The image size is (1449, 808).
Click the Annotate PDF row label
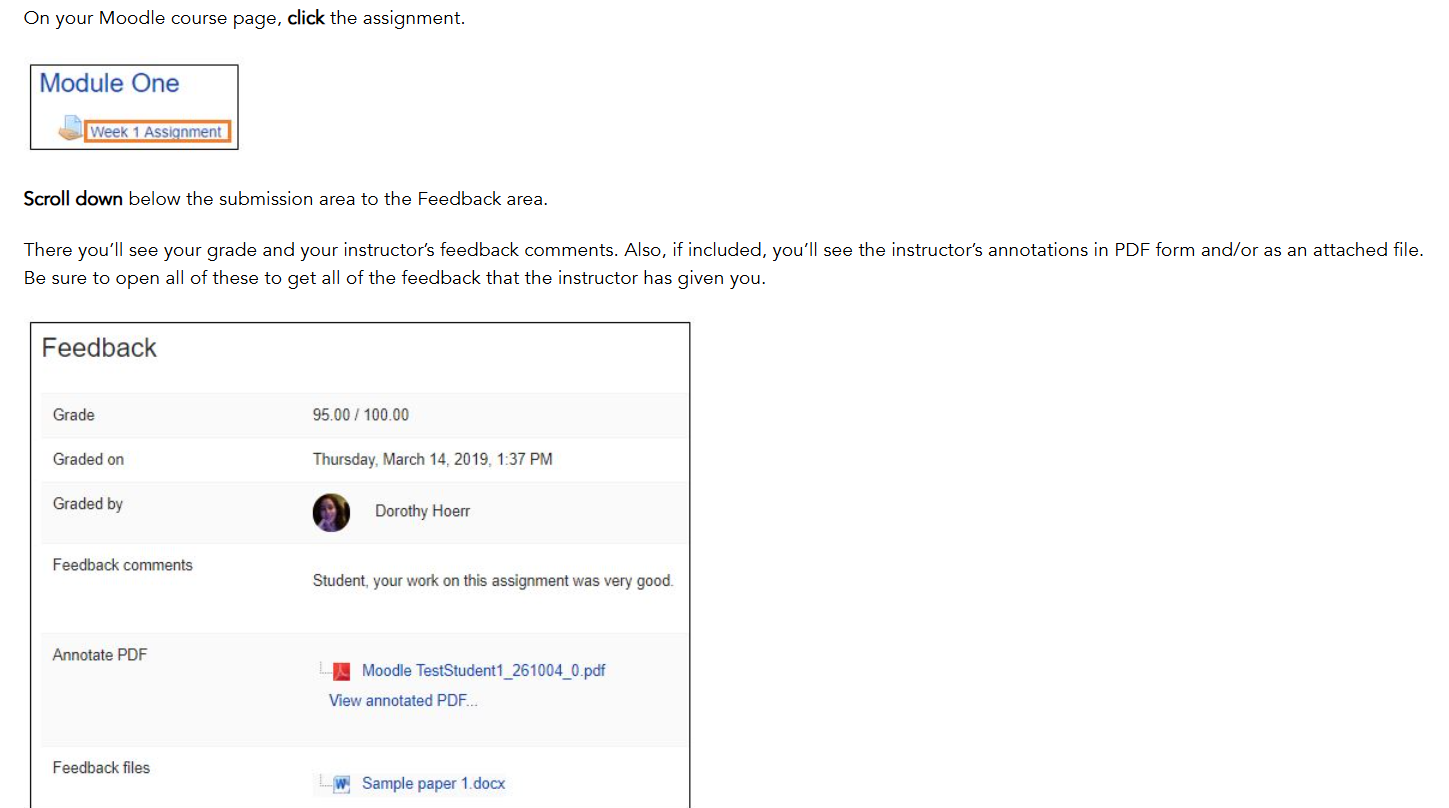click(100, 655)
